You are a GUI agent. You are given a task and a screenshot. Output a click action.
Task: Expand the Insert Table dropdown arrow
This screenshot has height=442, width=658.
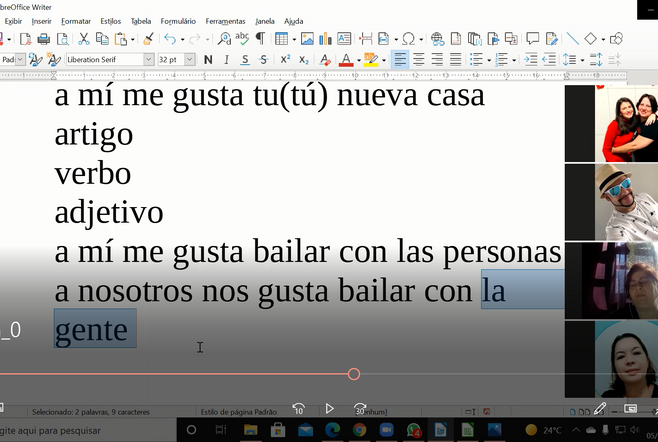click(x=294, y=39)
